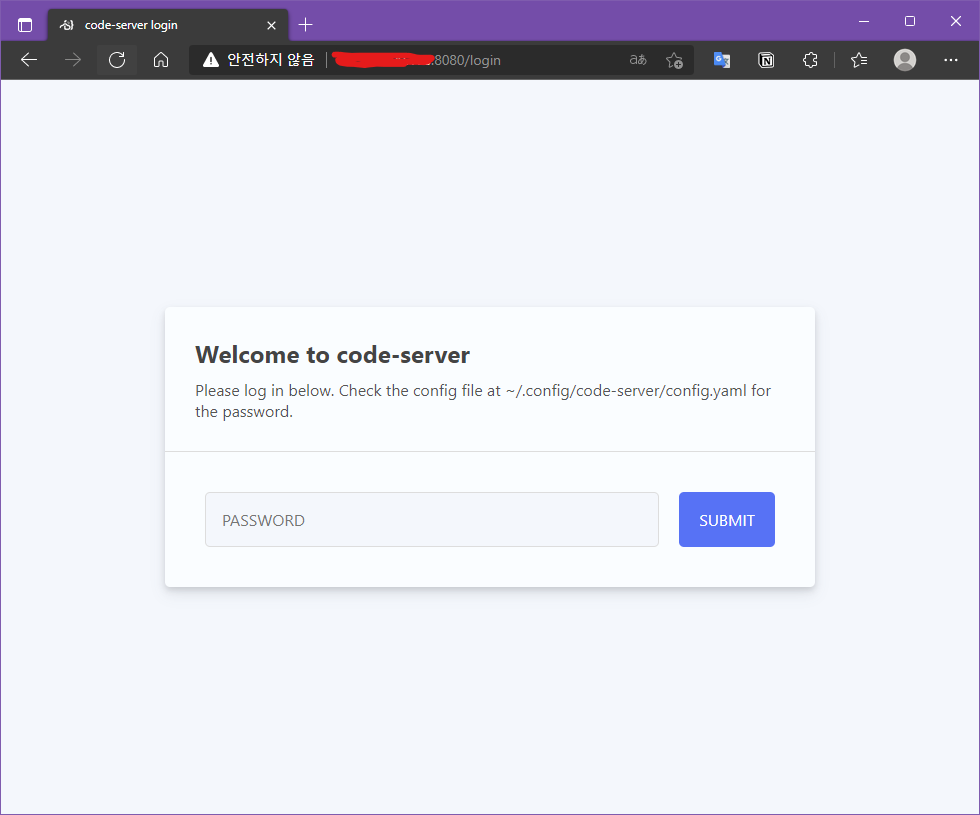Go back using the browser back arrow

pyautogui.click(x=29, y=60)
